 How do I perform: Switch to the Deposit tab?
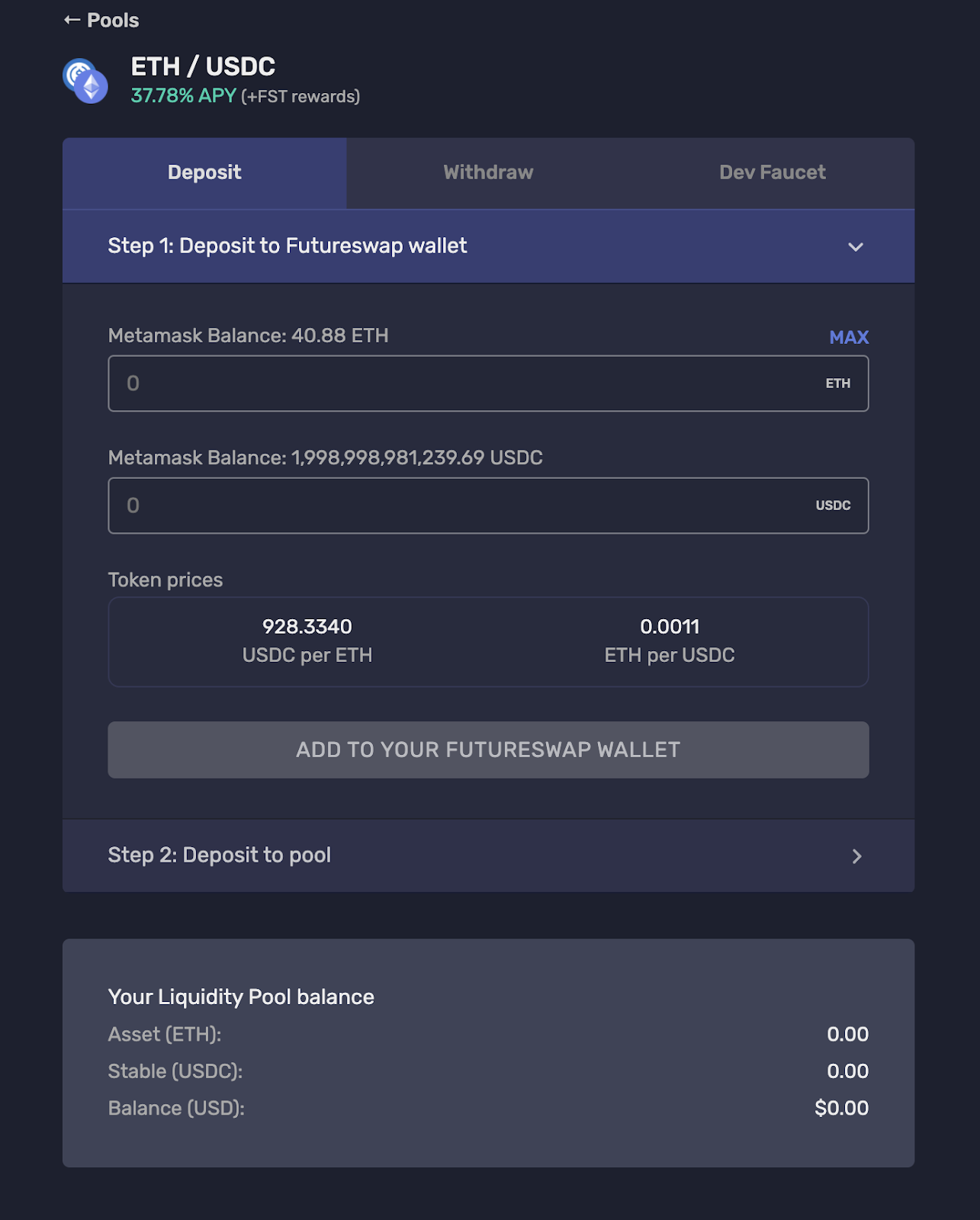point(204,173)
